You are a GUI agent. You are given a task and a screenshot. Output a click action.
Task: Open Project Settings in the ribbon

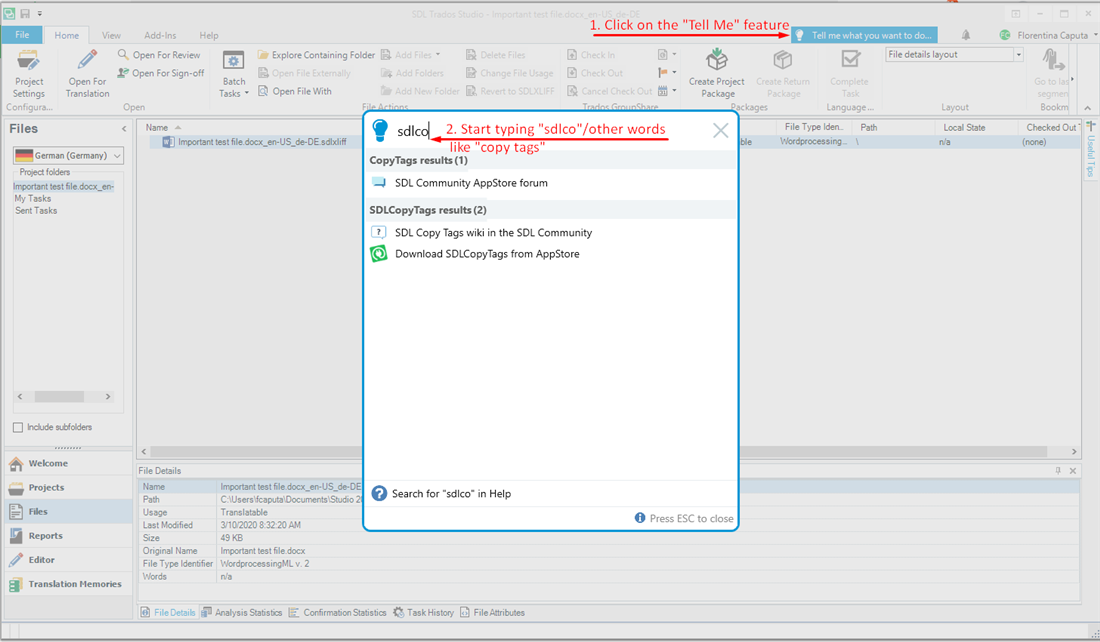point(29,74)
